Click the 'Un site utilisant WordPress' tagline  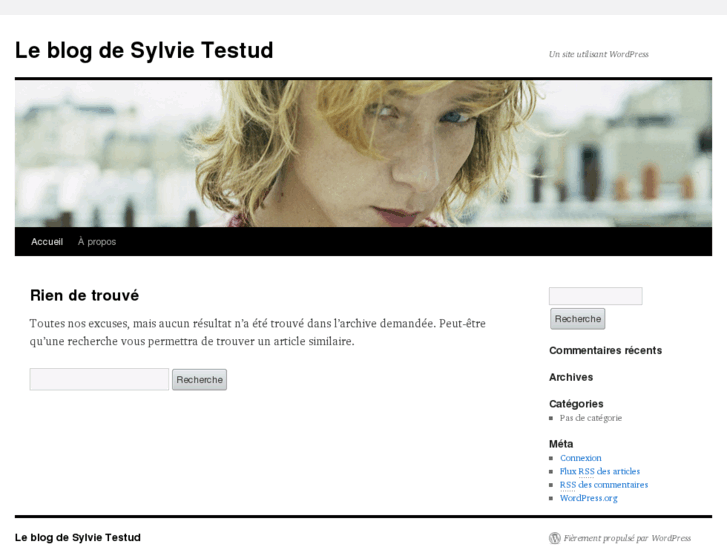(x=599, y=54)
